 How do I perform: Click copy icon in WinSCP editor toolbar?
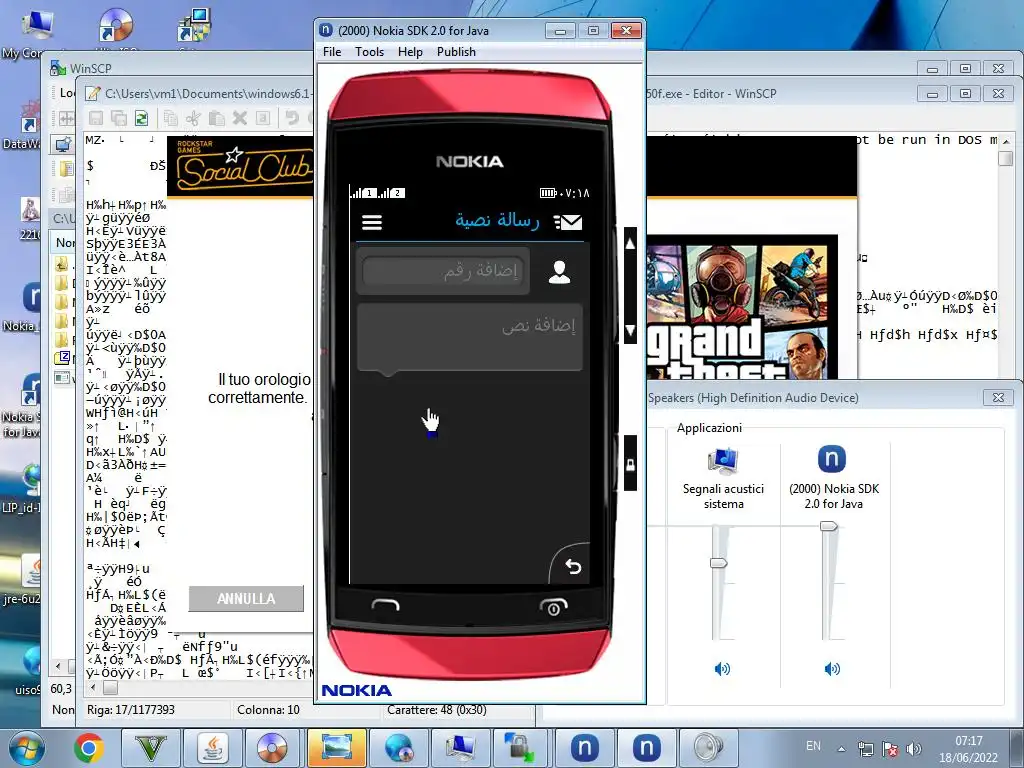(x=170, y=118)
